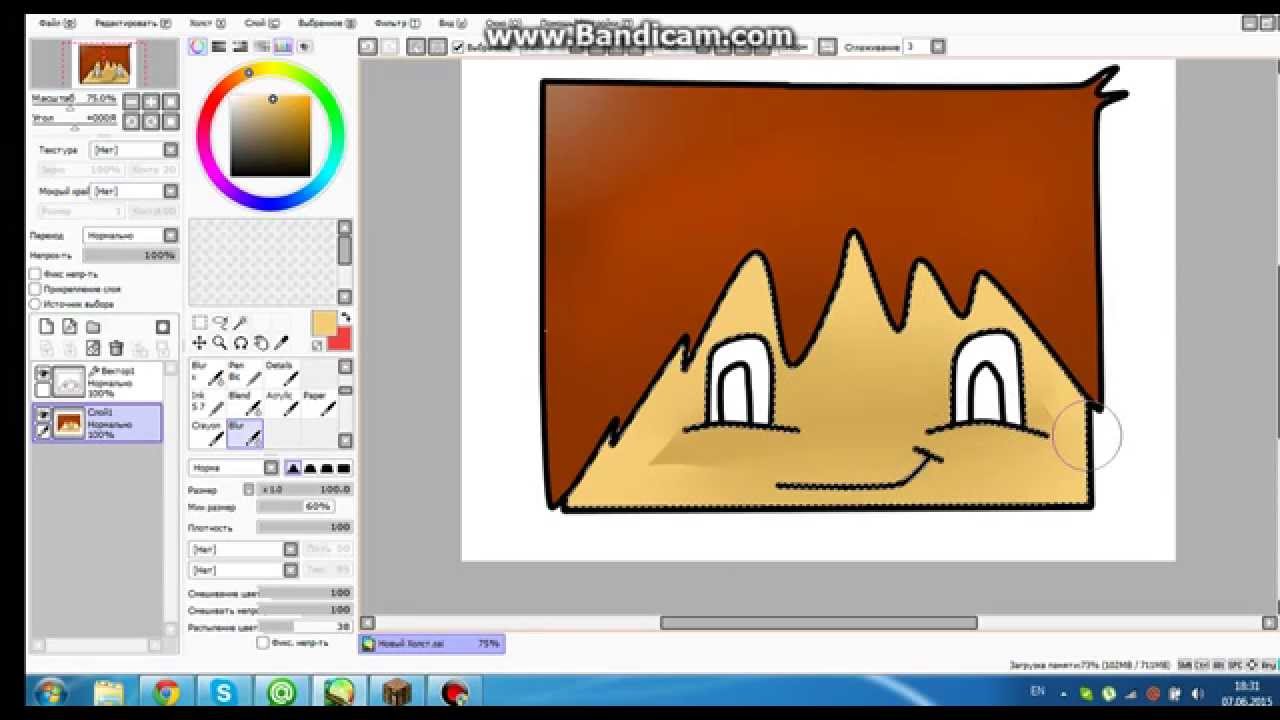Select the color wheel panel icon
Screen dimensions: 1280x720
tap(198, 46)
